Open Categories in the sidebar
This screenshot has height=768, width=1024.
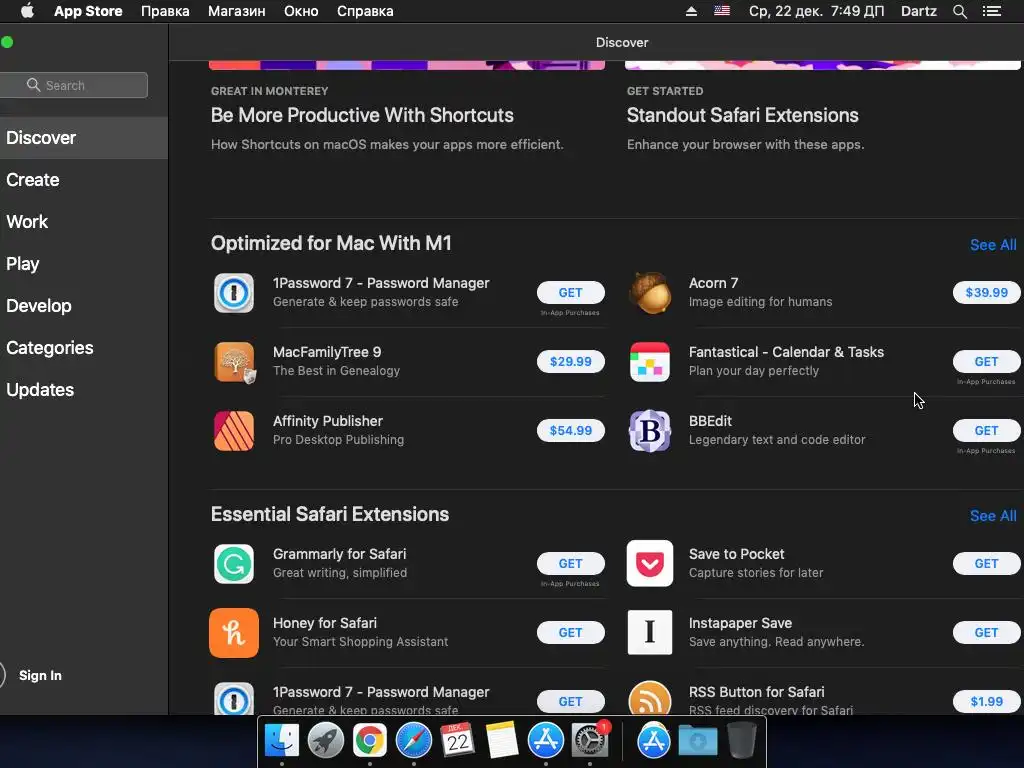tap(84, 347)
